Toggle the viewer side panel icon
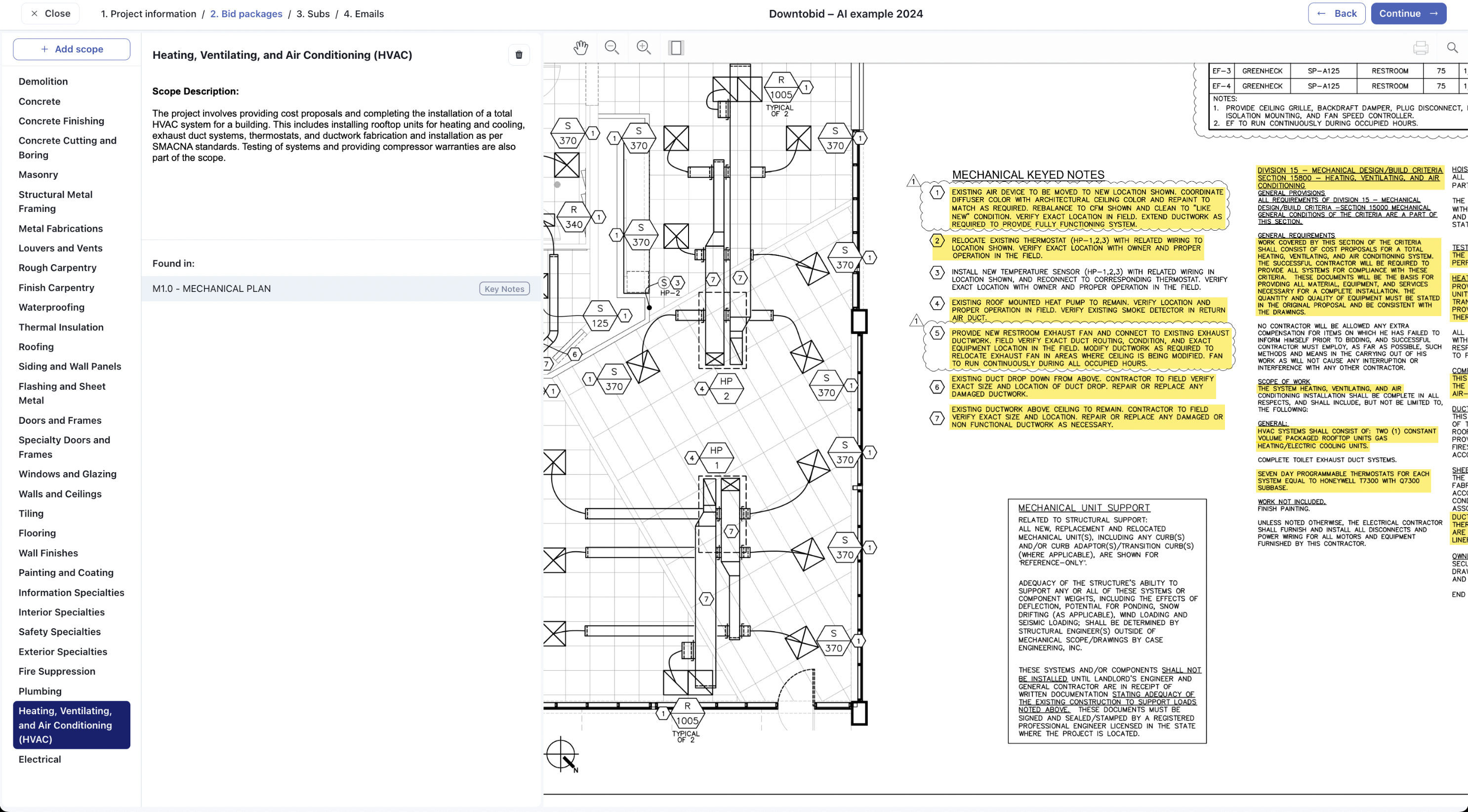1468x812 pixels. (676, 48)
